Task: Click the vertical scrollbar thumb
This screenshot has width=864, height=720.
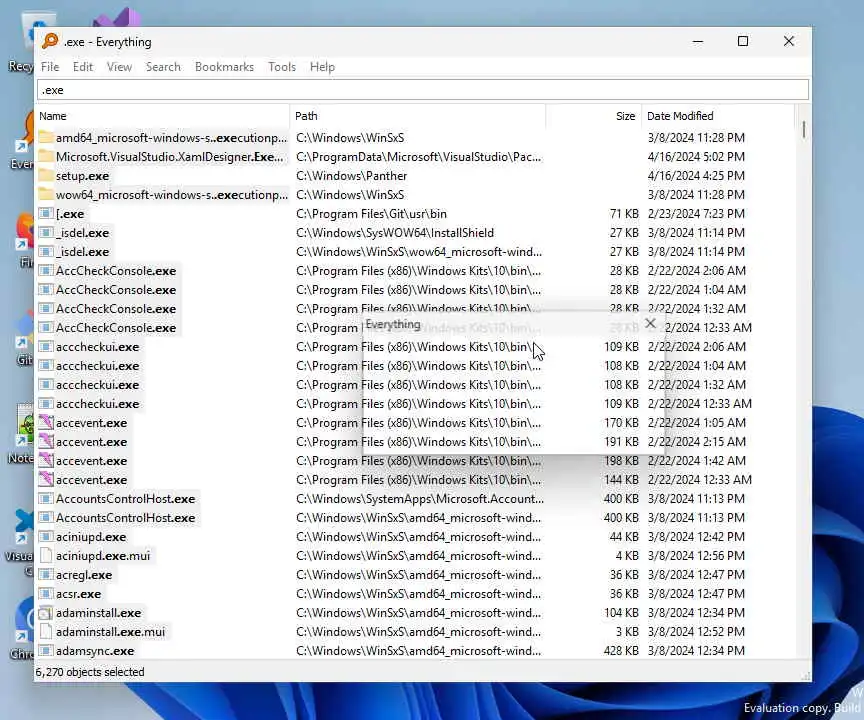Action: click(x=804, y=130)
